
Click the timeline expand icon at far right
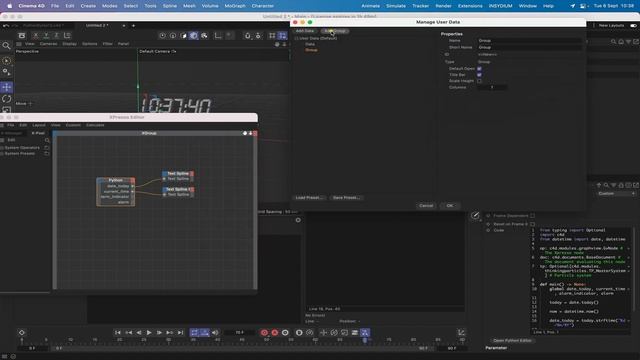tap(461, 333)
